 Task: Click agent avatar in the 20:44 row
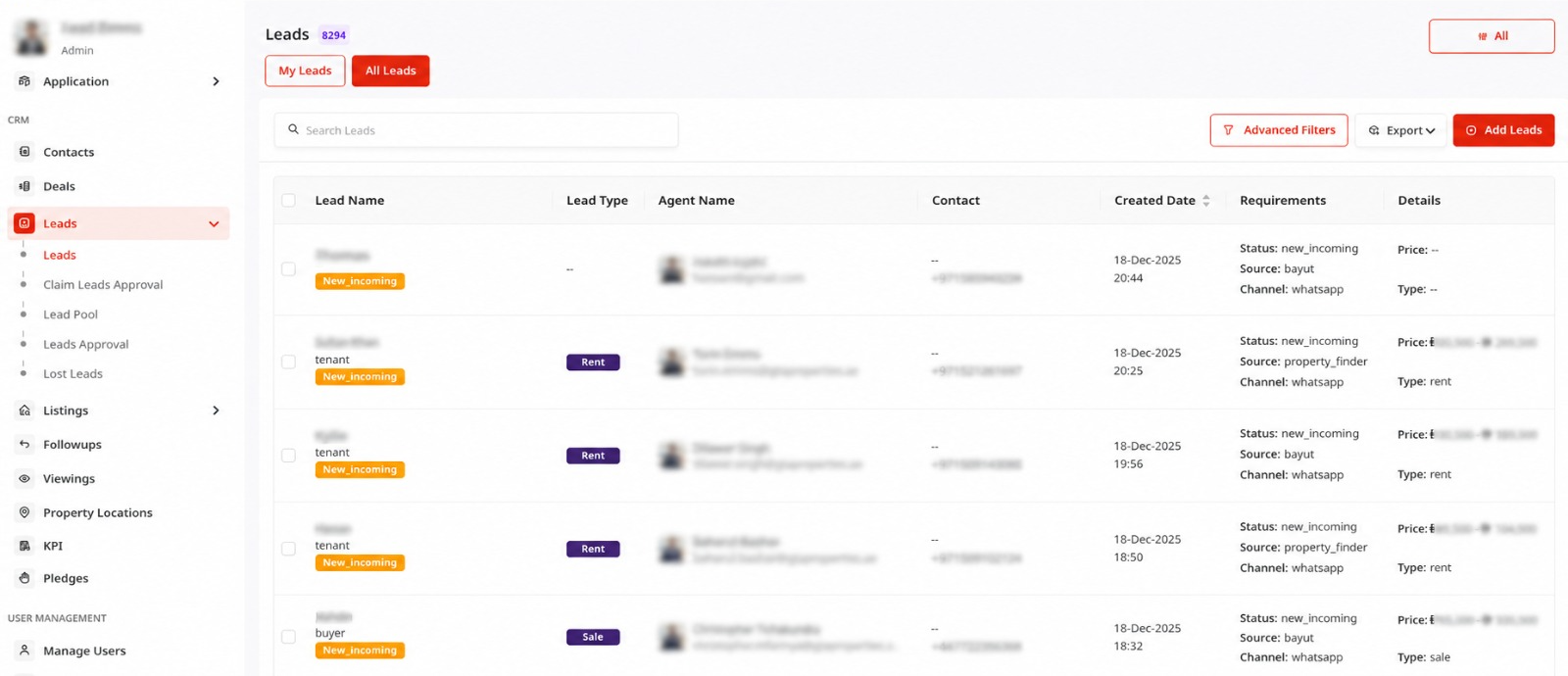click(672, 269)
